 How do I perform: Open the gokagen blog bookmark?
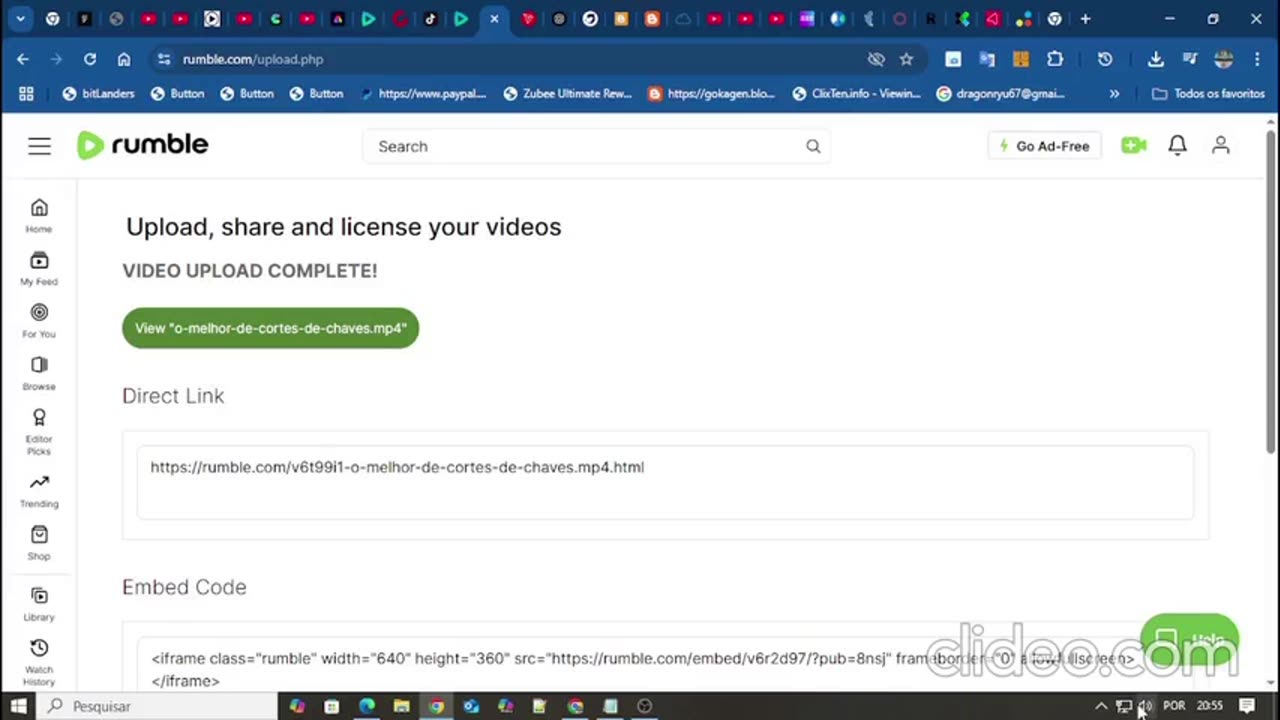tap(711, 93)
